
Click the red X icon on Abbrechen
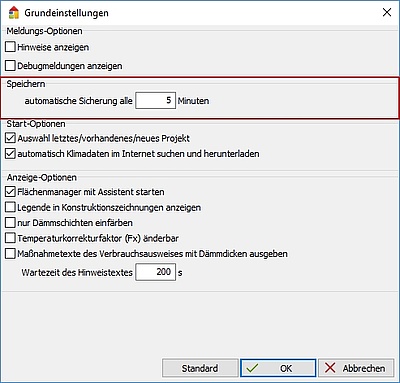(330, 368)
